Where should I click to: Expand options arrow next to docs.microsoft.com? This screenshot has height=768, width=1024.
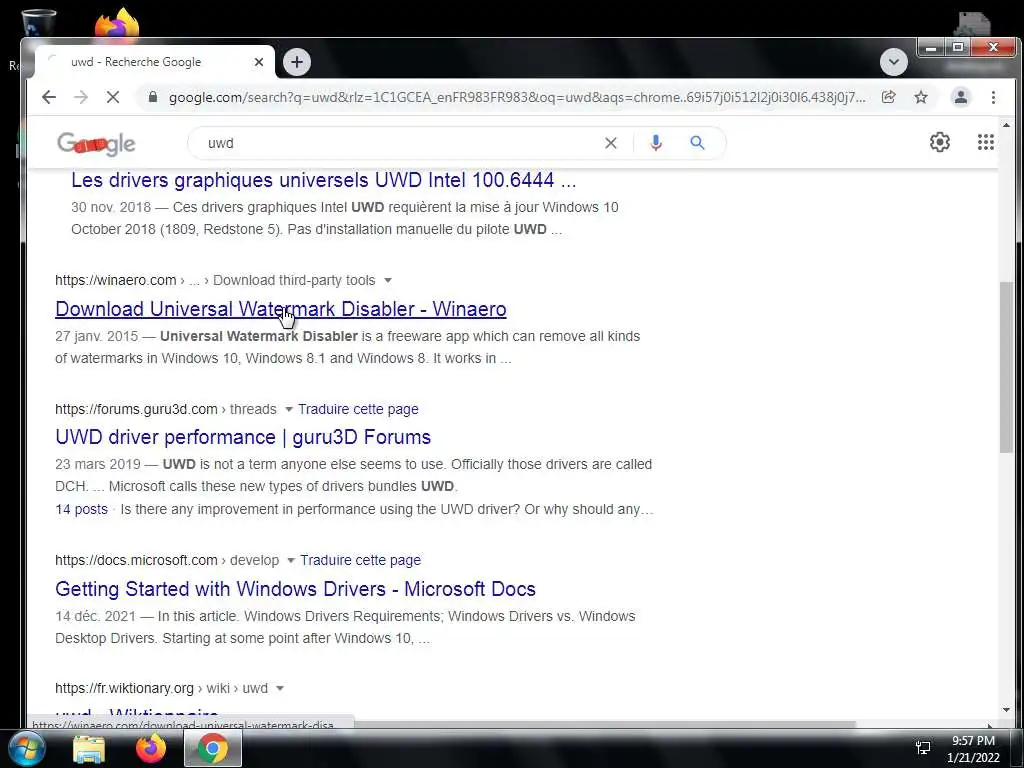pos(291,560)
